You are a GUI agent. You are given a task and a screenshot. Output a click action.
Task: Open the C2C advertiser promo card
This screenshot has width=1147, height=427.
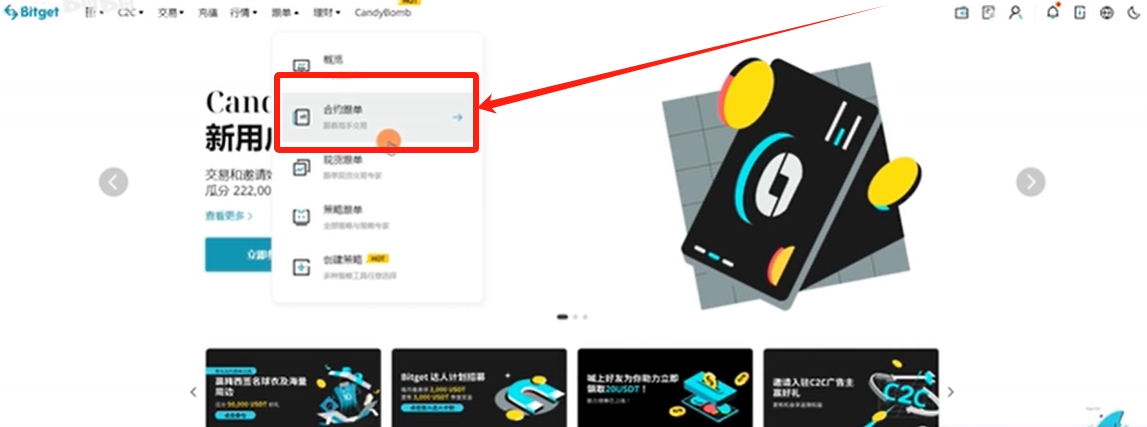click(851, 388)
